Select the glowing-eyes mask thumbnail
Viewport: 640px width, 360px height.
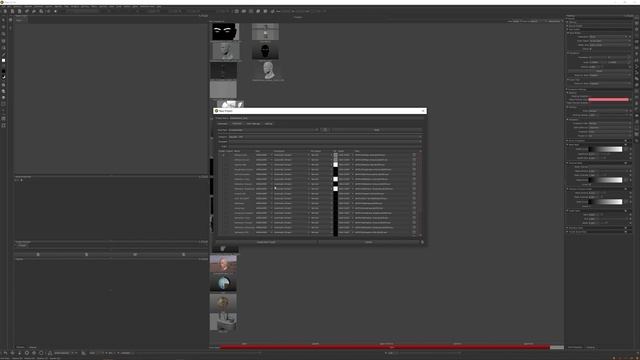click(225, 31)
